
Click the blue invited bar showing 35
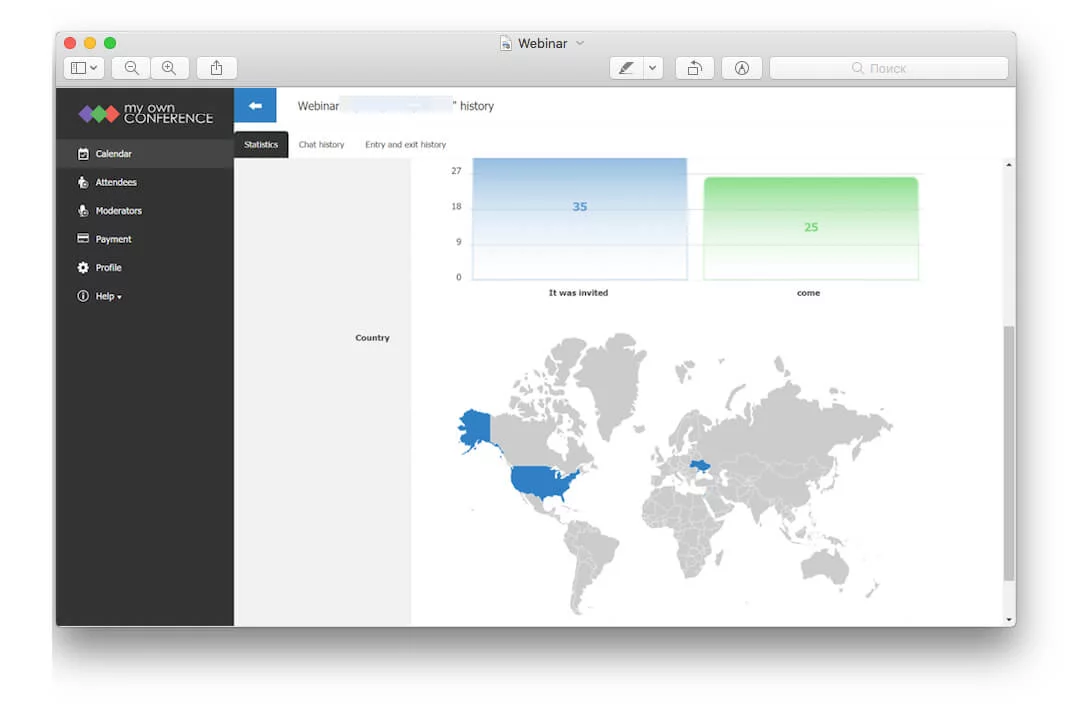[x=580, y=219]
